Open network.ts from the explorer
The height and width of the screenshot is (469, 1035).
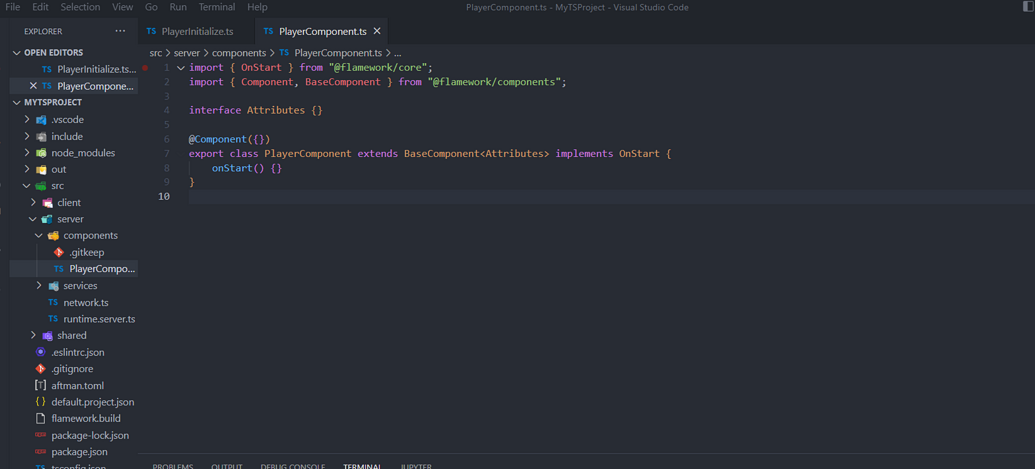(85, 302)
